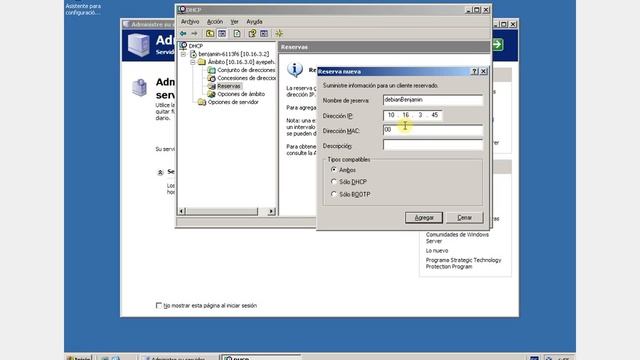640x360 pixels.
Task: Select 'Opciones de ámbito' tree item text
Action: (241, 94)
